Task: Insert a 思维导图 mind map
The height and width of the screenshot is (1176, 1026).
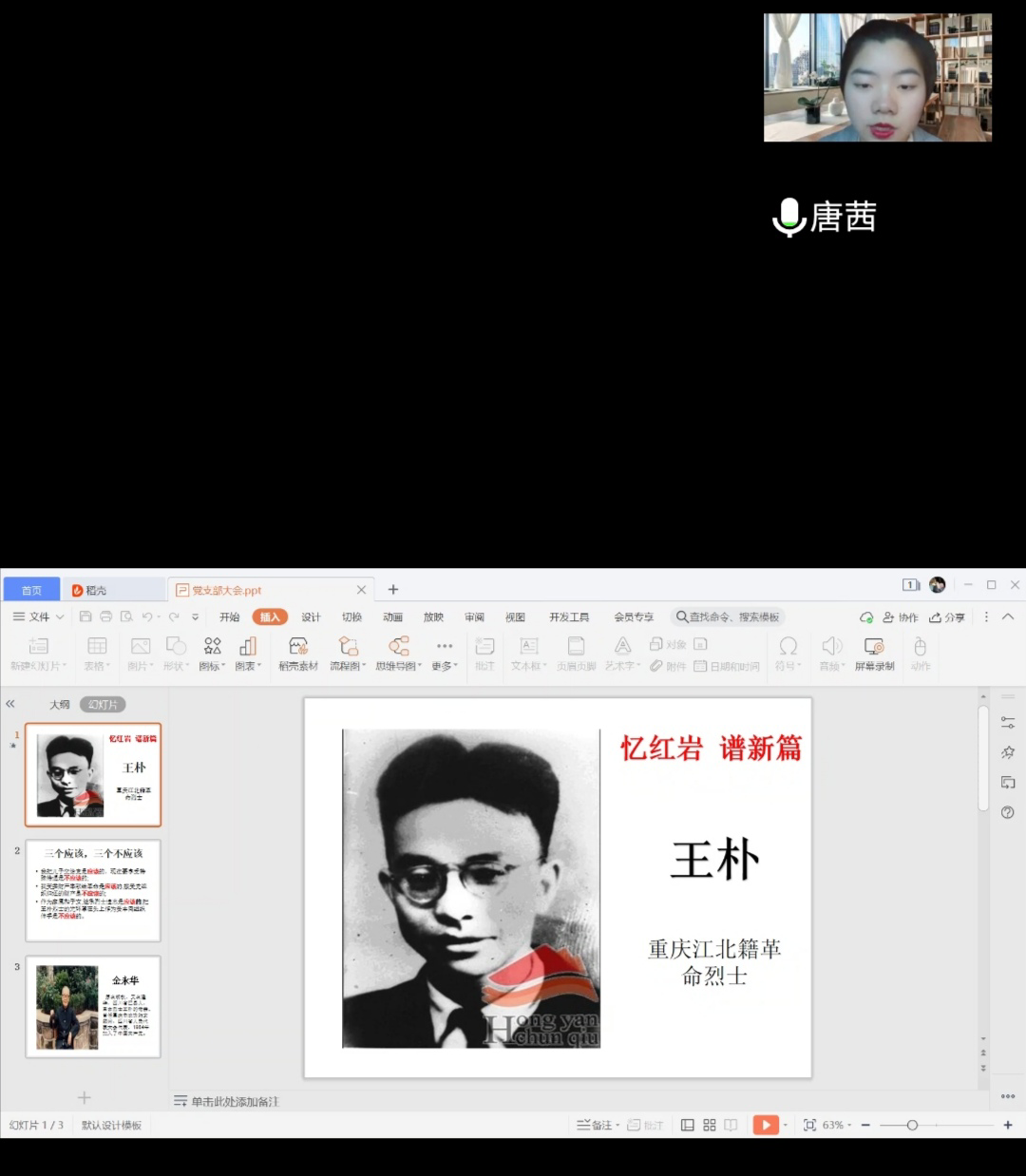Action: coord(398,653)
